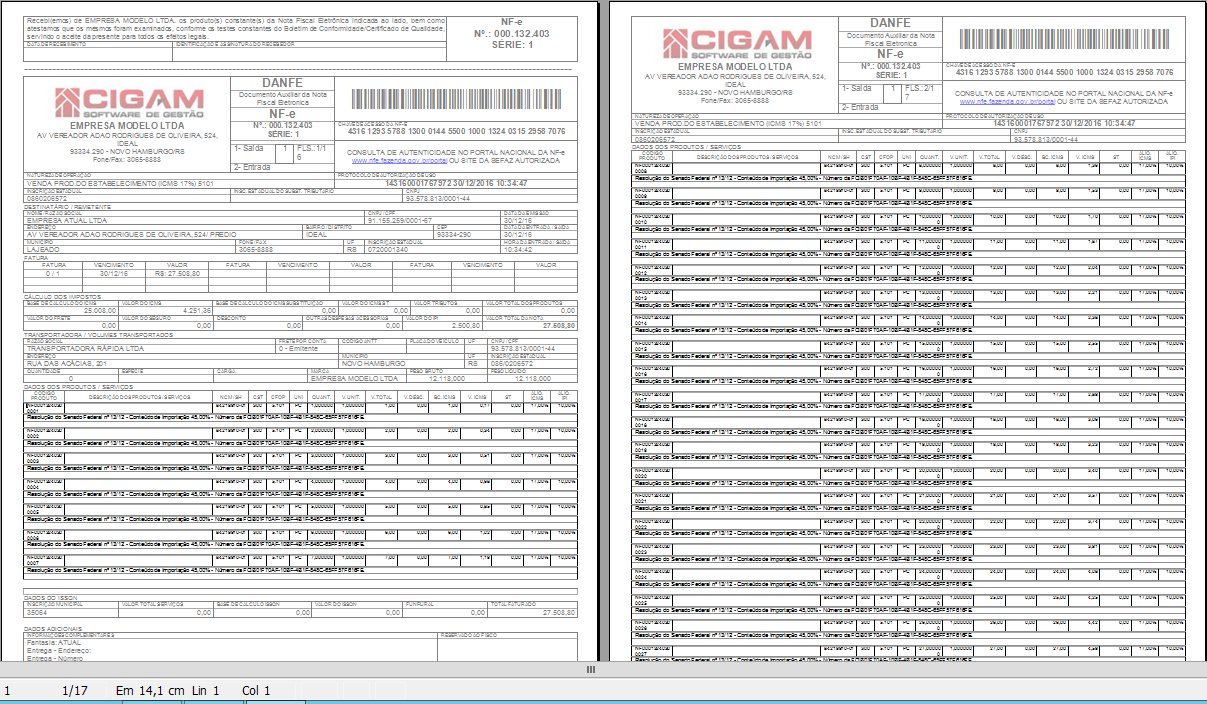Click the 'Em 14,1 cm' status bar entry

(152, 690)
